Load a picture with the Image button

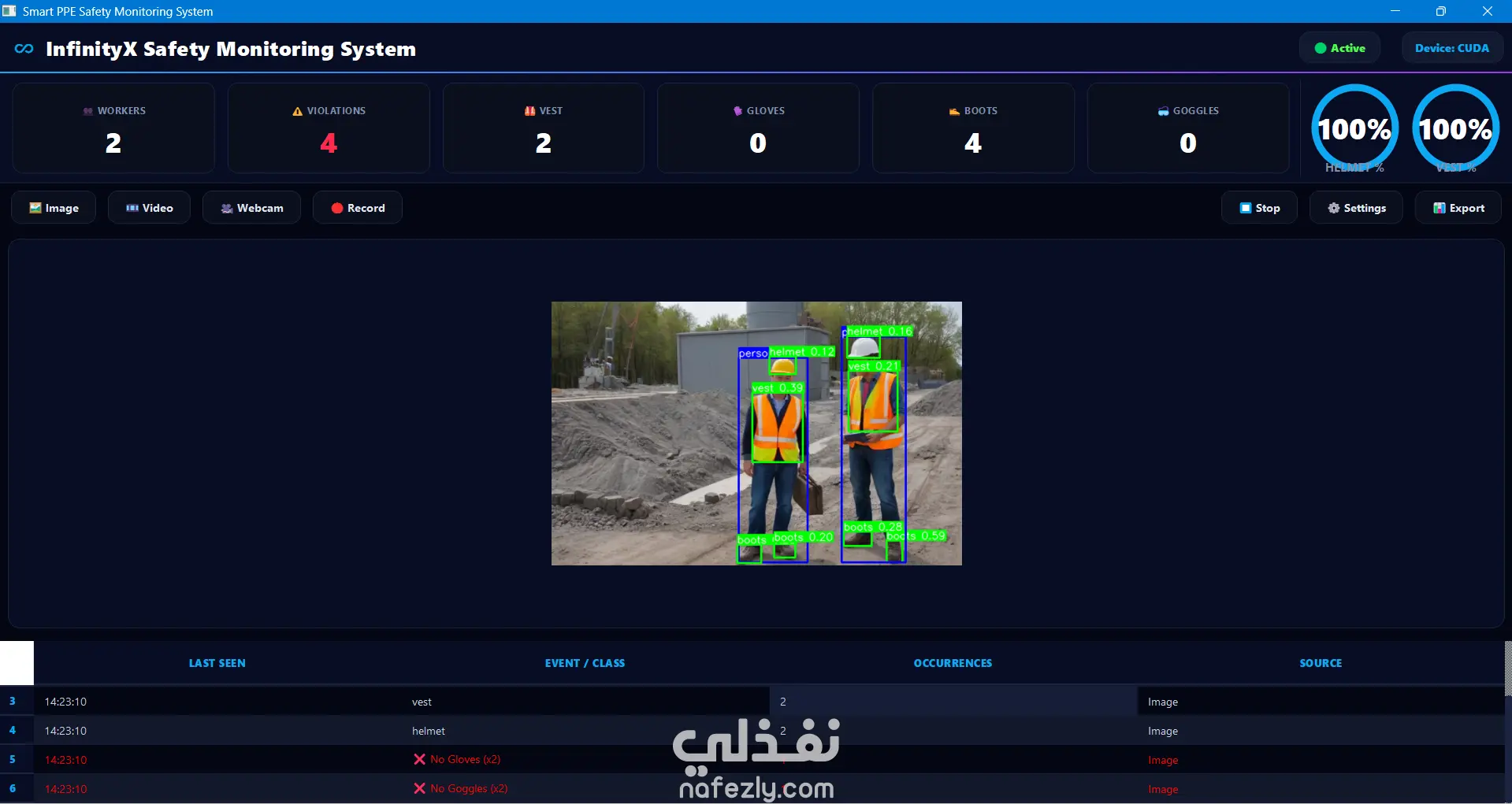click(54, 208)
